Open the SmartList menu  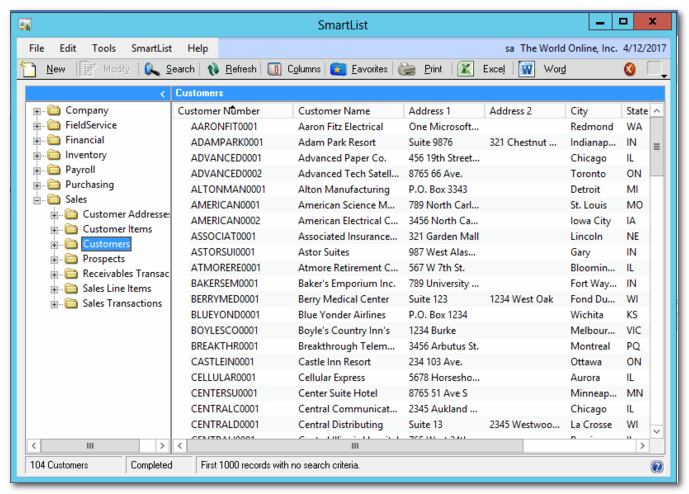coord(152,48)
